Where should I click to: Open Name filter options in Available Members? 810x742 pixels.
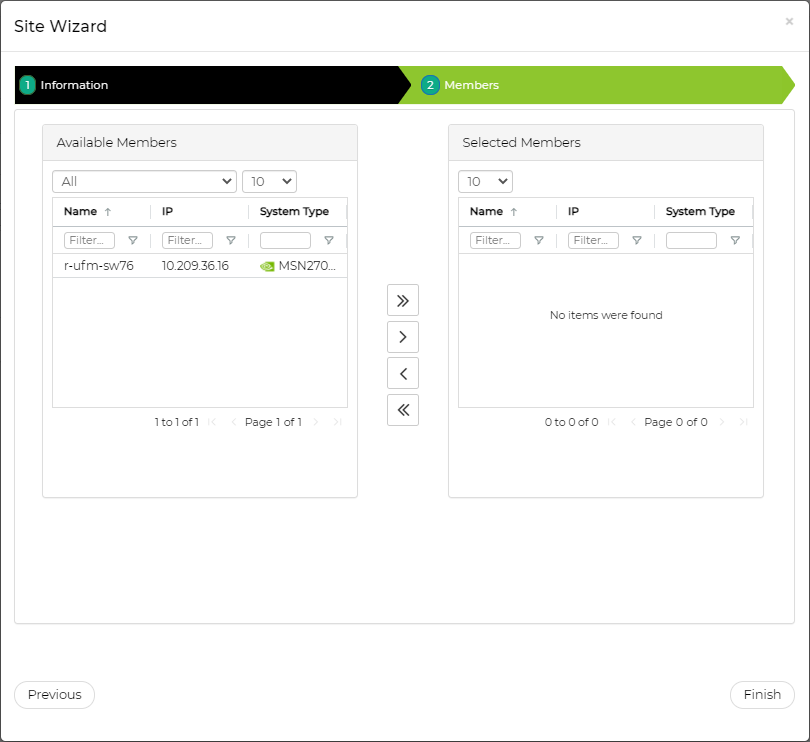pos(133,241)
